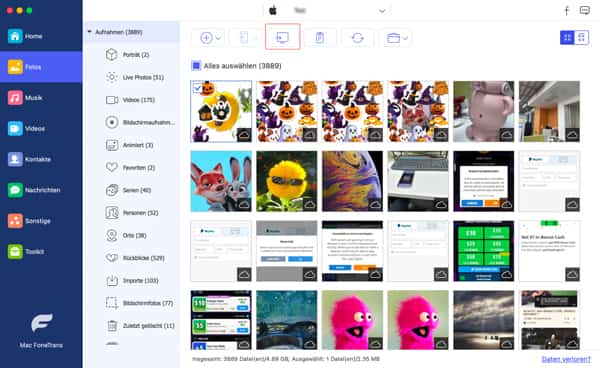Click cloud icon on moon Halloween photo
This screenshot has width=600, height=368.
[x=244, y=135]
